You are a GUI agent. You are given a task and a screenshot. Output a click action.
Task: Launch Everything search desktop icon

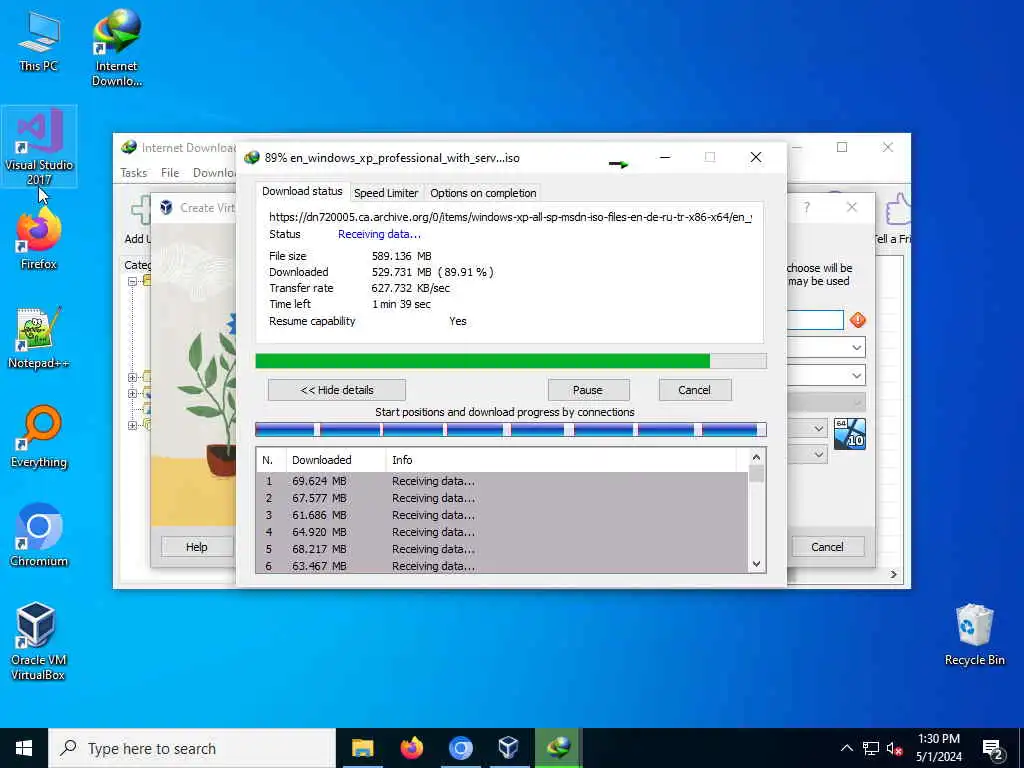(x=39, y=437)
